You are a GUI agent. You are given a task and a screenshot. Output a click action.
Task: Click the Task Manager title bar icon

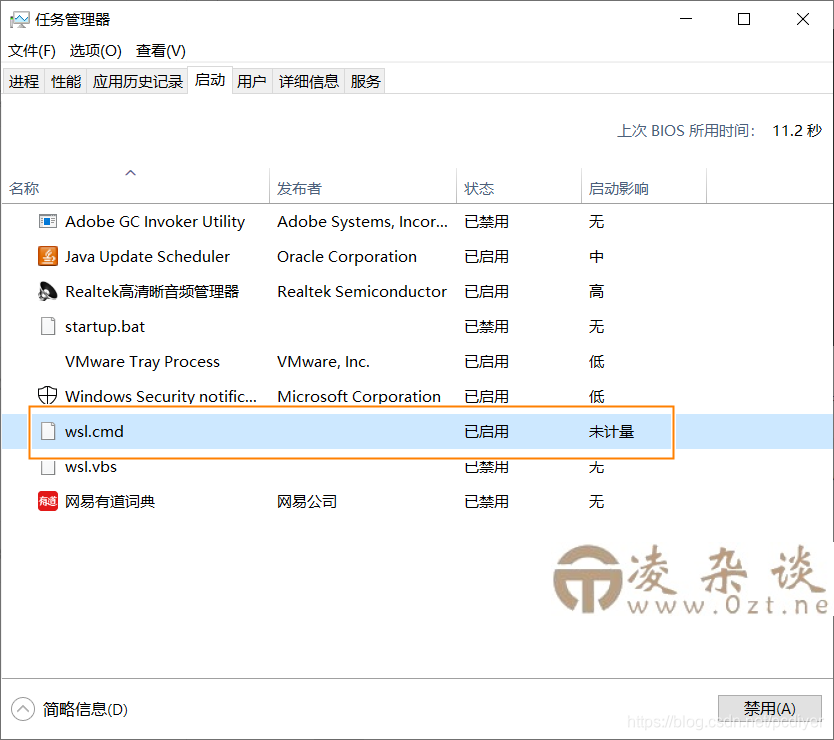click(x=20, y=20)
